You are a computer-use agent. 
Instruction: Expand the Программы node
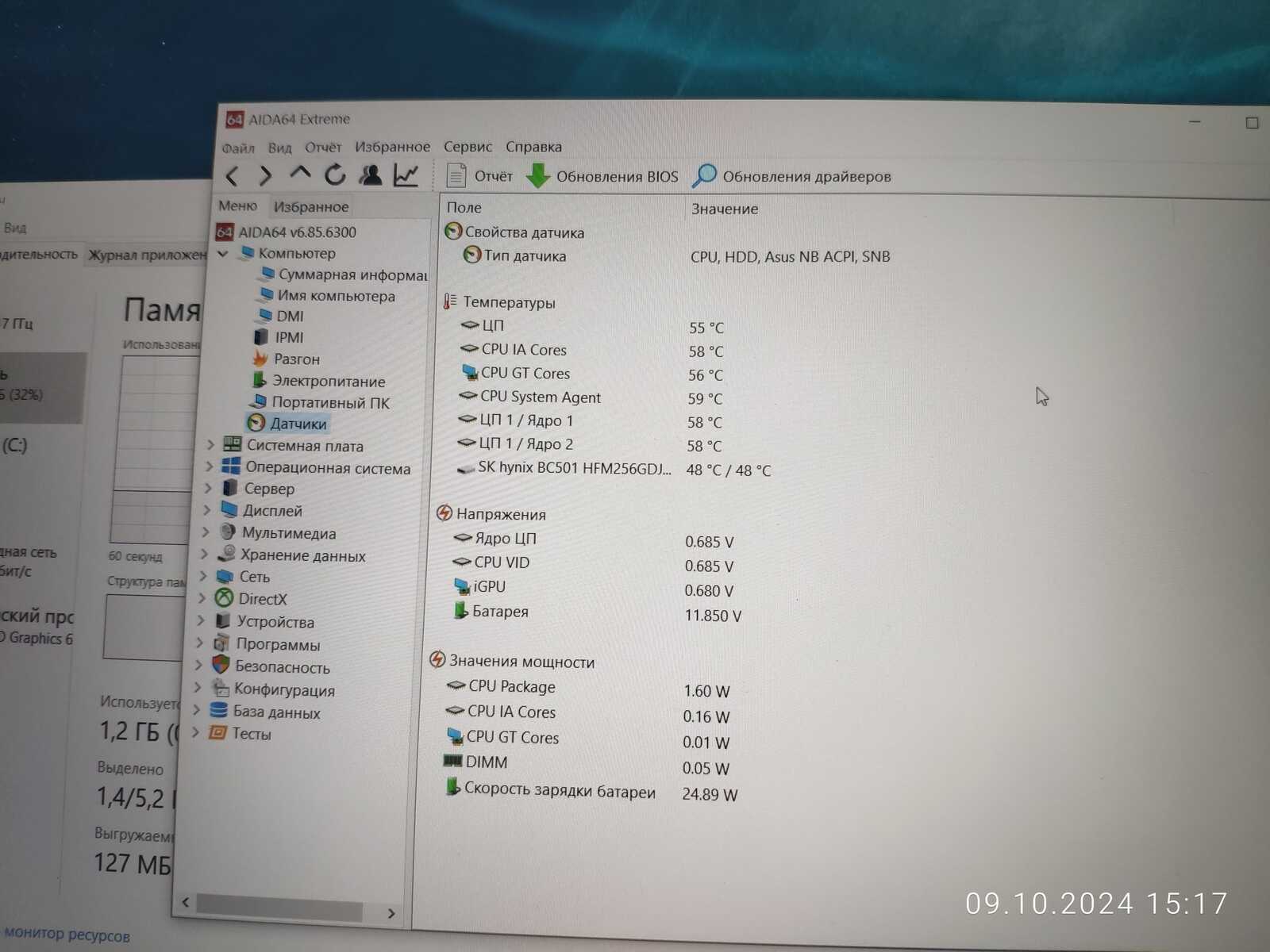coord(200,643)
